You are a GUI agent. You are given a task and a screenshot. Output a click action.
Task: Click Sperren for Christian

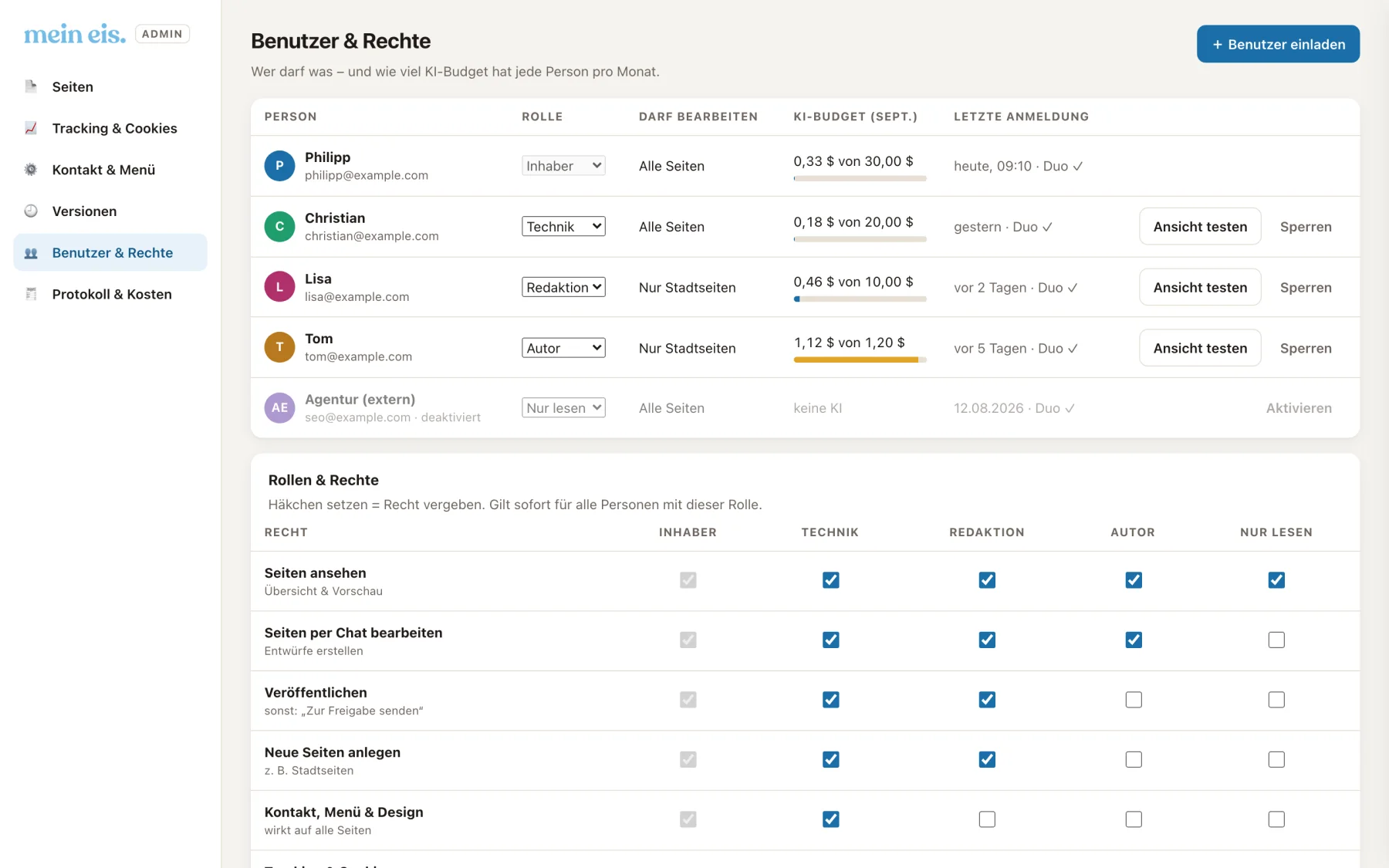[1306, 227]
